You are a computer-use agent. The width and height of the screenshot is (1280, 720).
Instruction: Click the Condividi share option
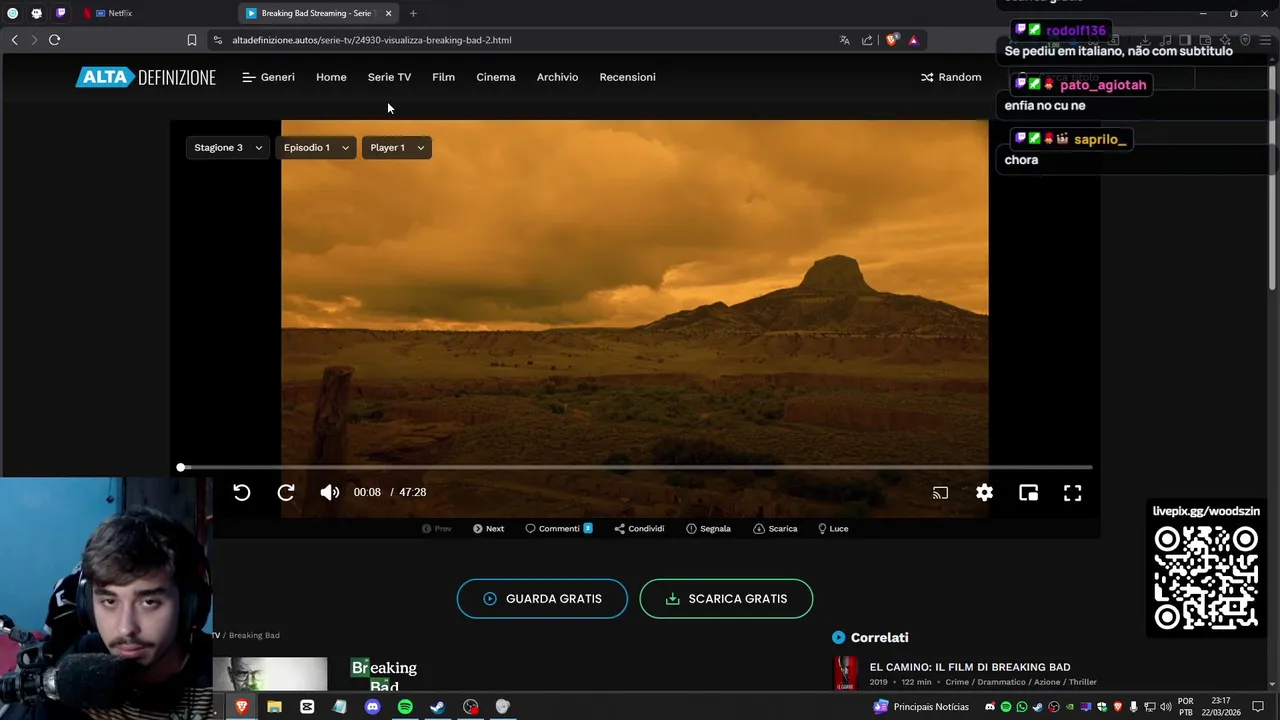pyautogui.click(x=639, y=528)
